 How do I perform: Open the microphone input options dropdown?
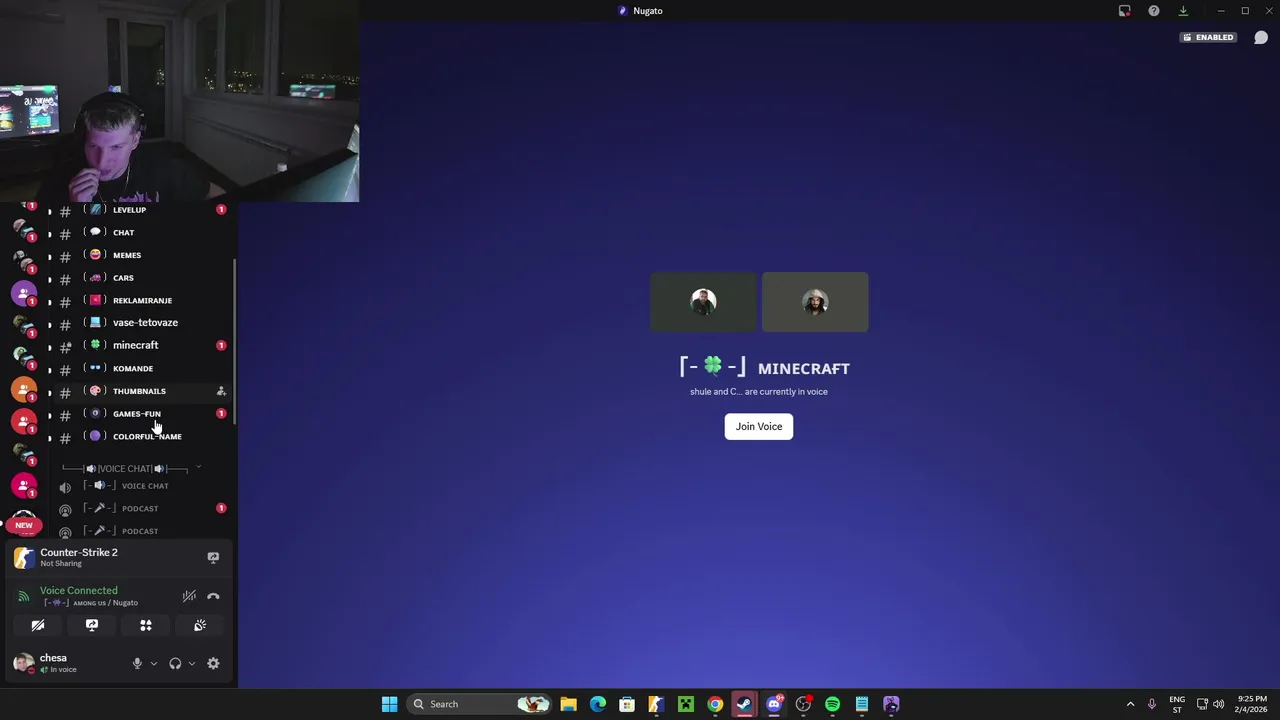(153, 663)
